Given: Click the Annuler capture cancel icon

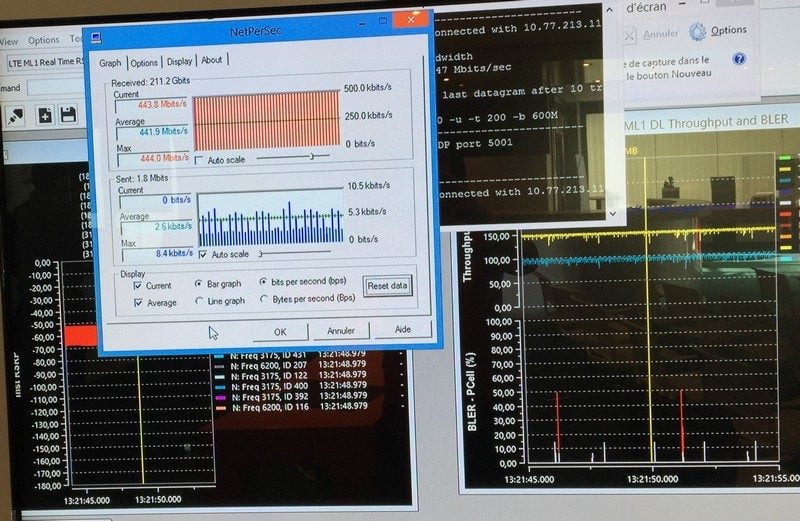Looking at the screenshot, I should tap(630, 36).
